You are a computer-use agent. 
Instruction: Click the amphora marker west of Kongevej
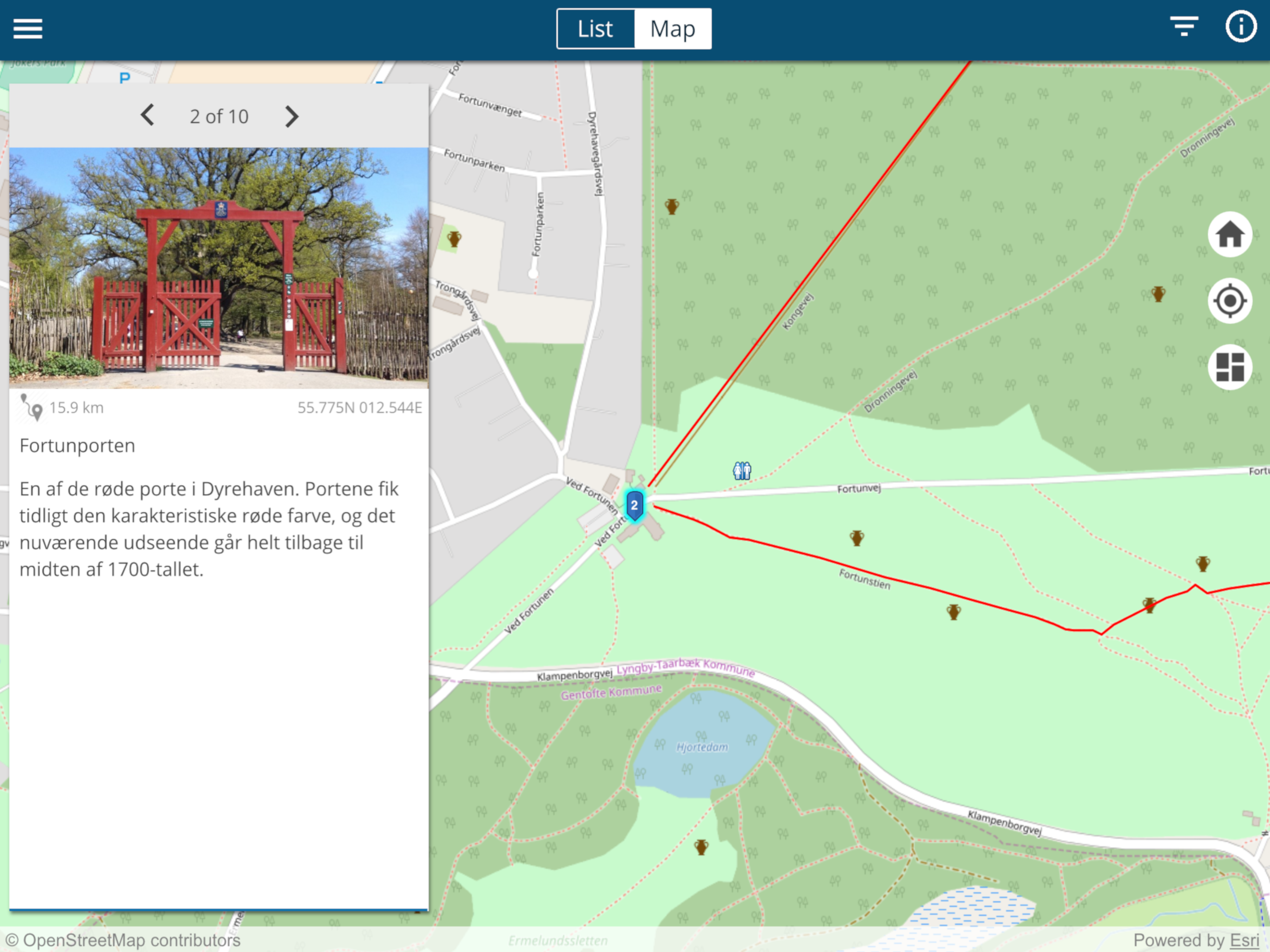click(672, 206)
